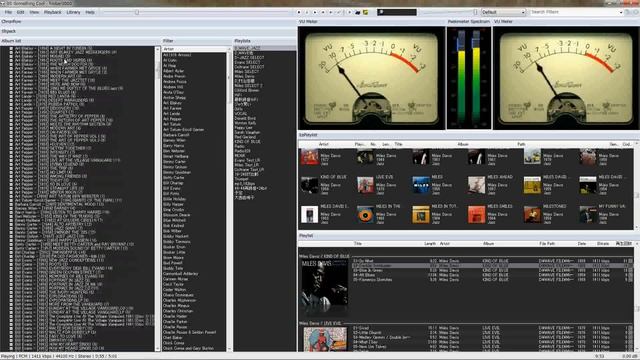Select the MY FUNNY VA... album thumbnail
Viewport: 640px width, 360px height.
point(588,215)
